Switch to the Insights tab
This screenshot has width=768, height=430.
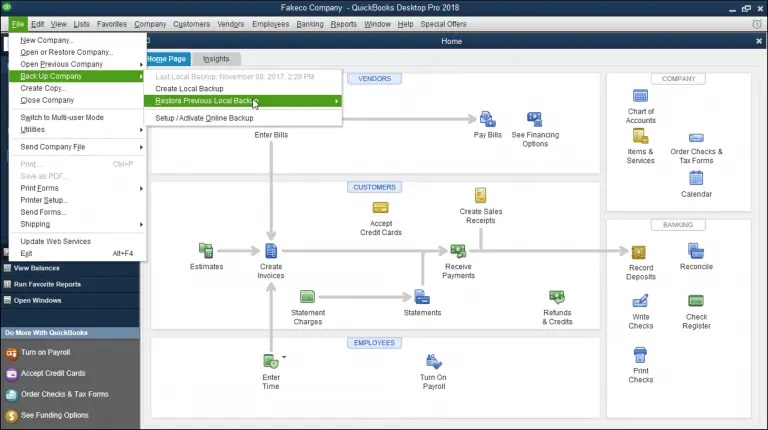click(x=216, y=59)
